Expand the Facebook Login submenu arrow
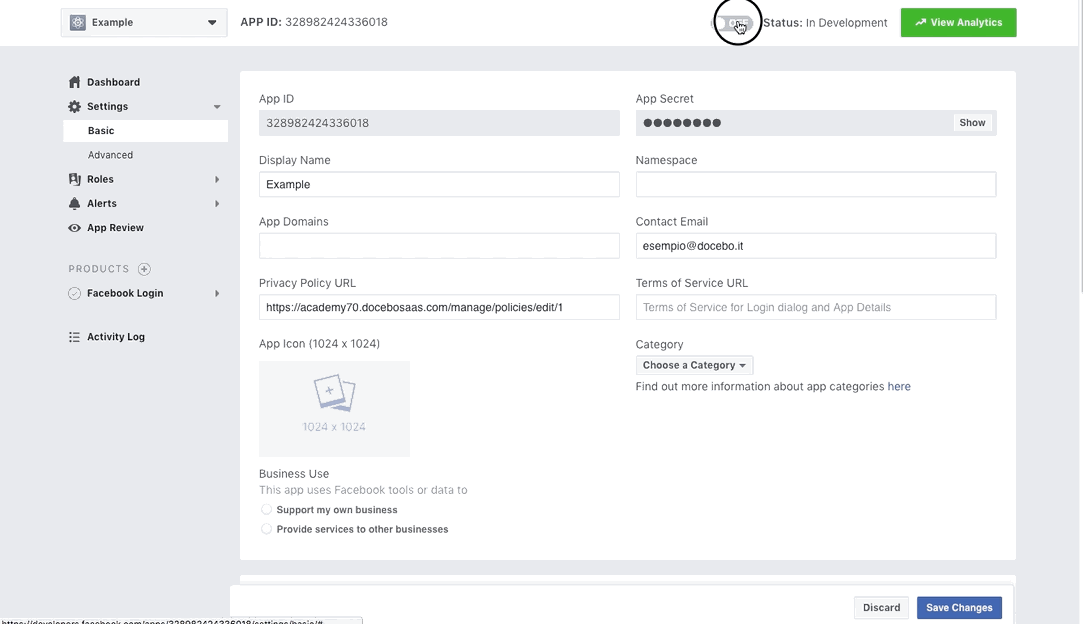Viewport: 1083px width, 624px height. pyautogui.click(x=217, y=293)
